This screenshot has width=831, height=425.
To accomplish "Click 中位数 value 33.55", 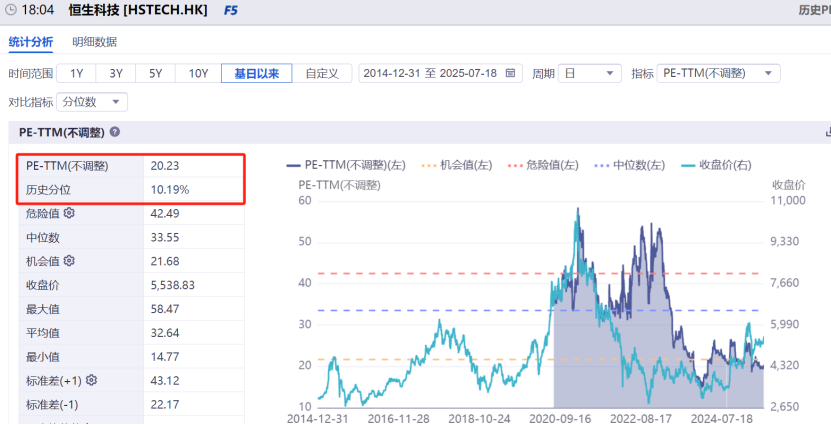I will pos(165,237).
